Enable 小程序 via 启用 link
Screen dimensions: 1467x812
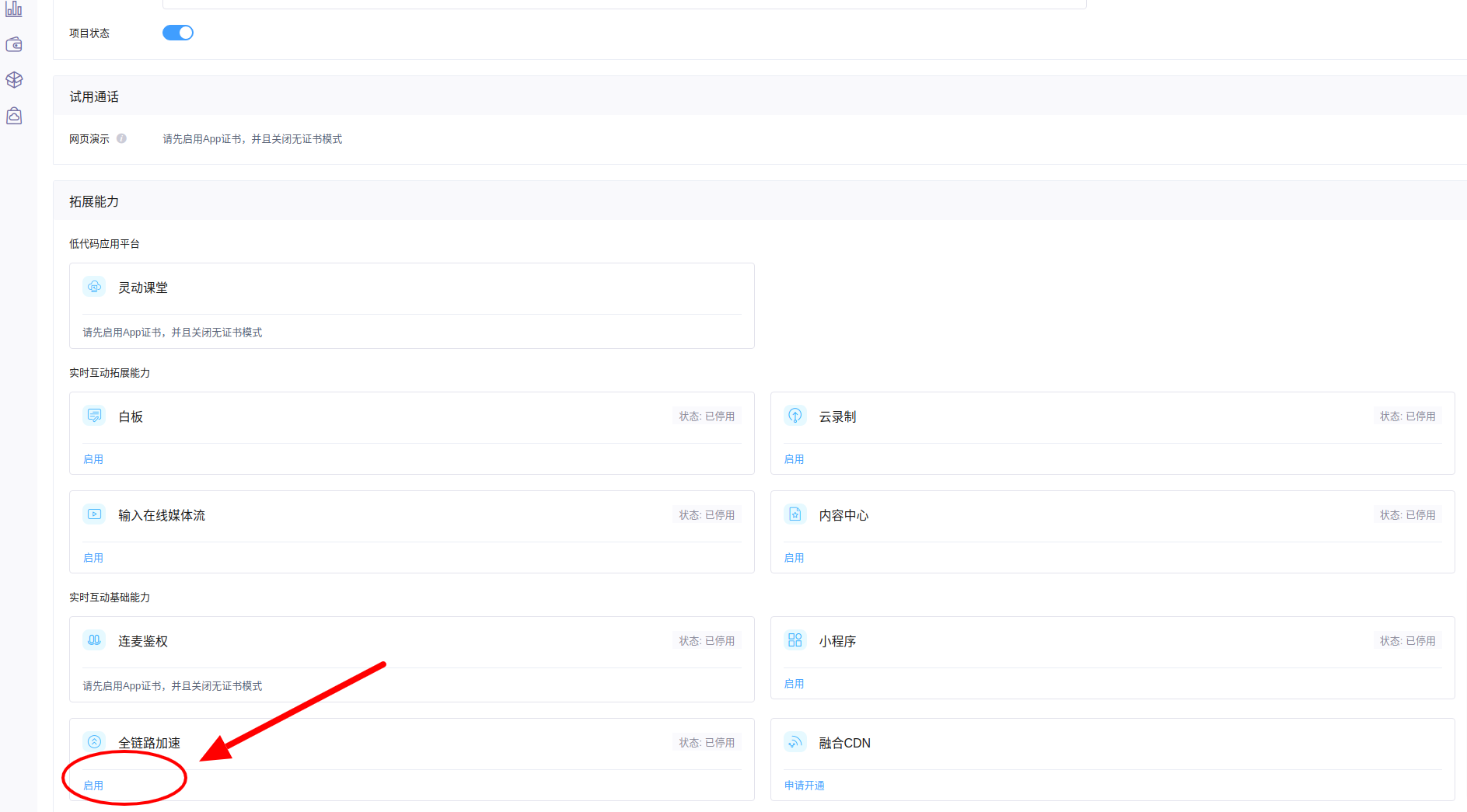(794, 684)
